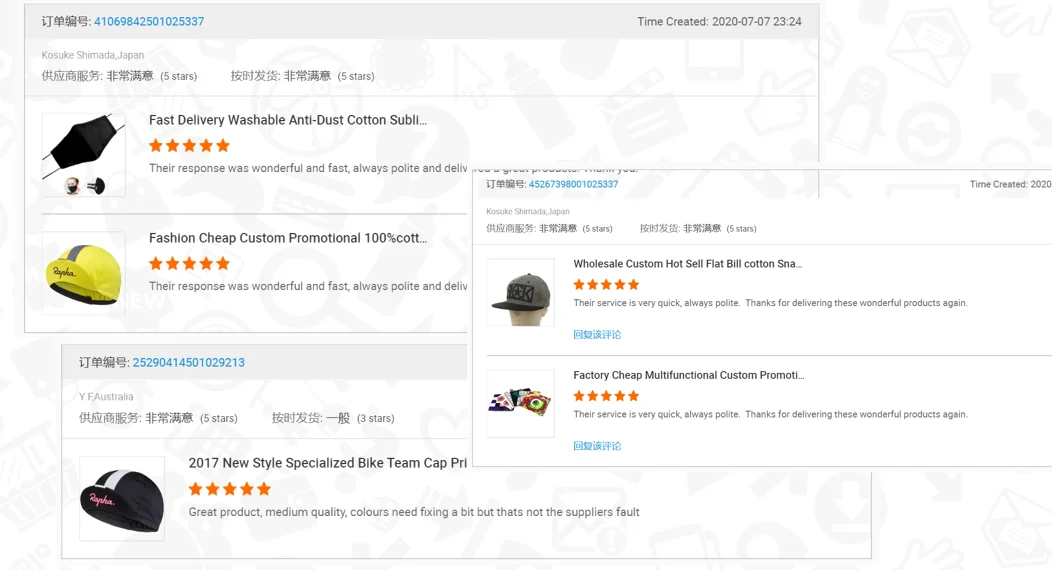Click the flat bill snapback hat thumbnail
The height and width of the screenshot is (570, 1052).
[x=520, y=292]
